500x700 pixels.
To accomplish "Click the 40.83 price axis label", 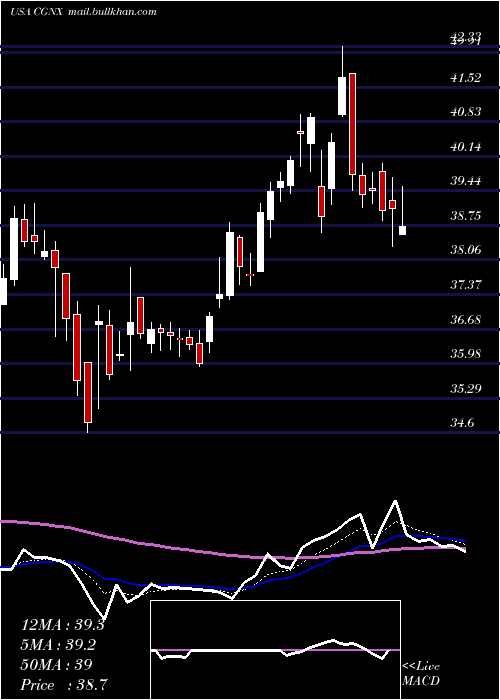I will point(466,112).
